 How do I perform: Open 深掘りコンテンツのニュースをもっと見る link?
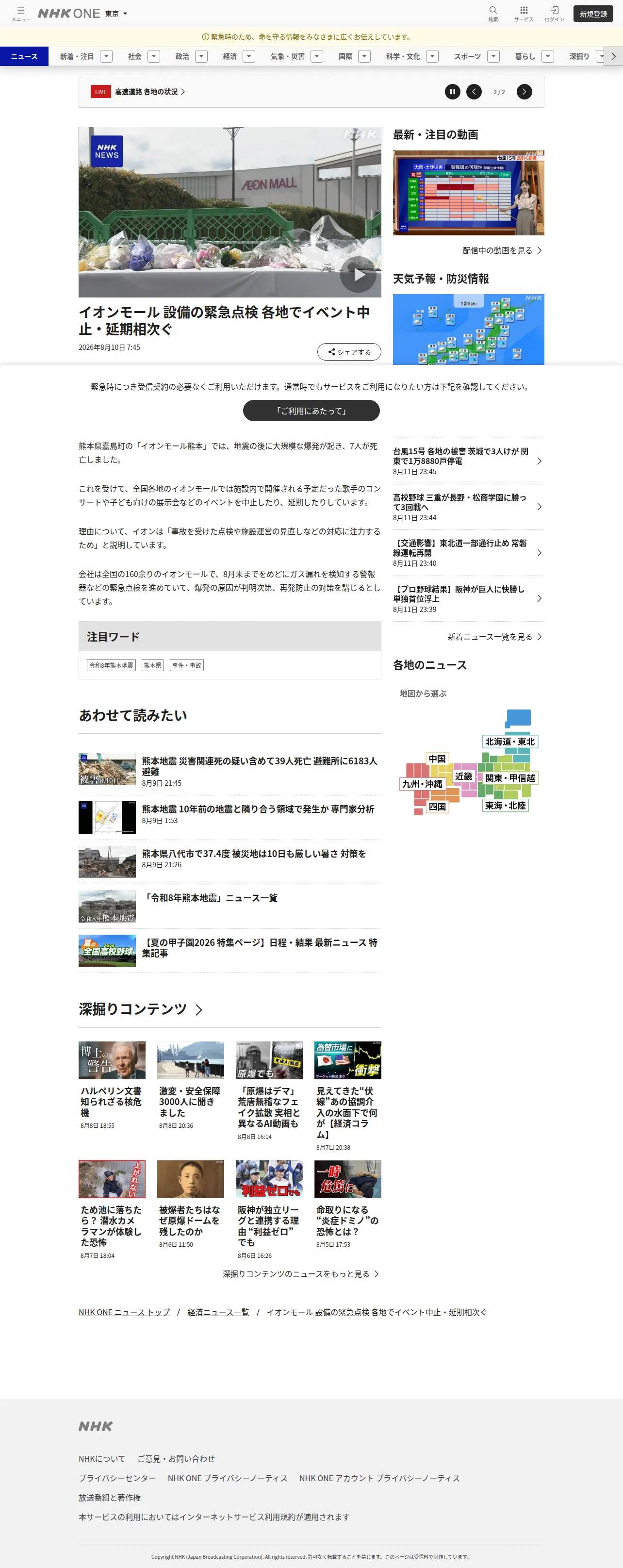[300, 1274]
